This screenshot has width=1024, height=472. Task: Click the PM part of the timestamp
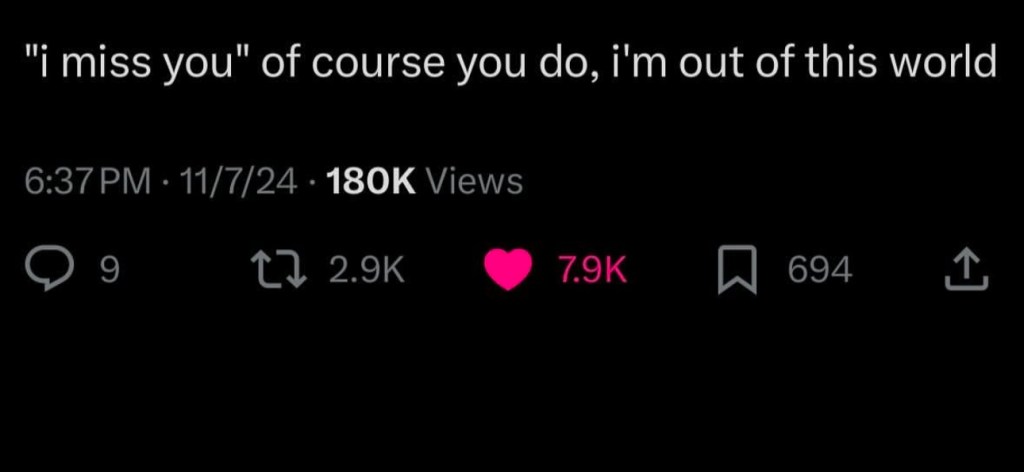point(126,182)
